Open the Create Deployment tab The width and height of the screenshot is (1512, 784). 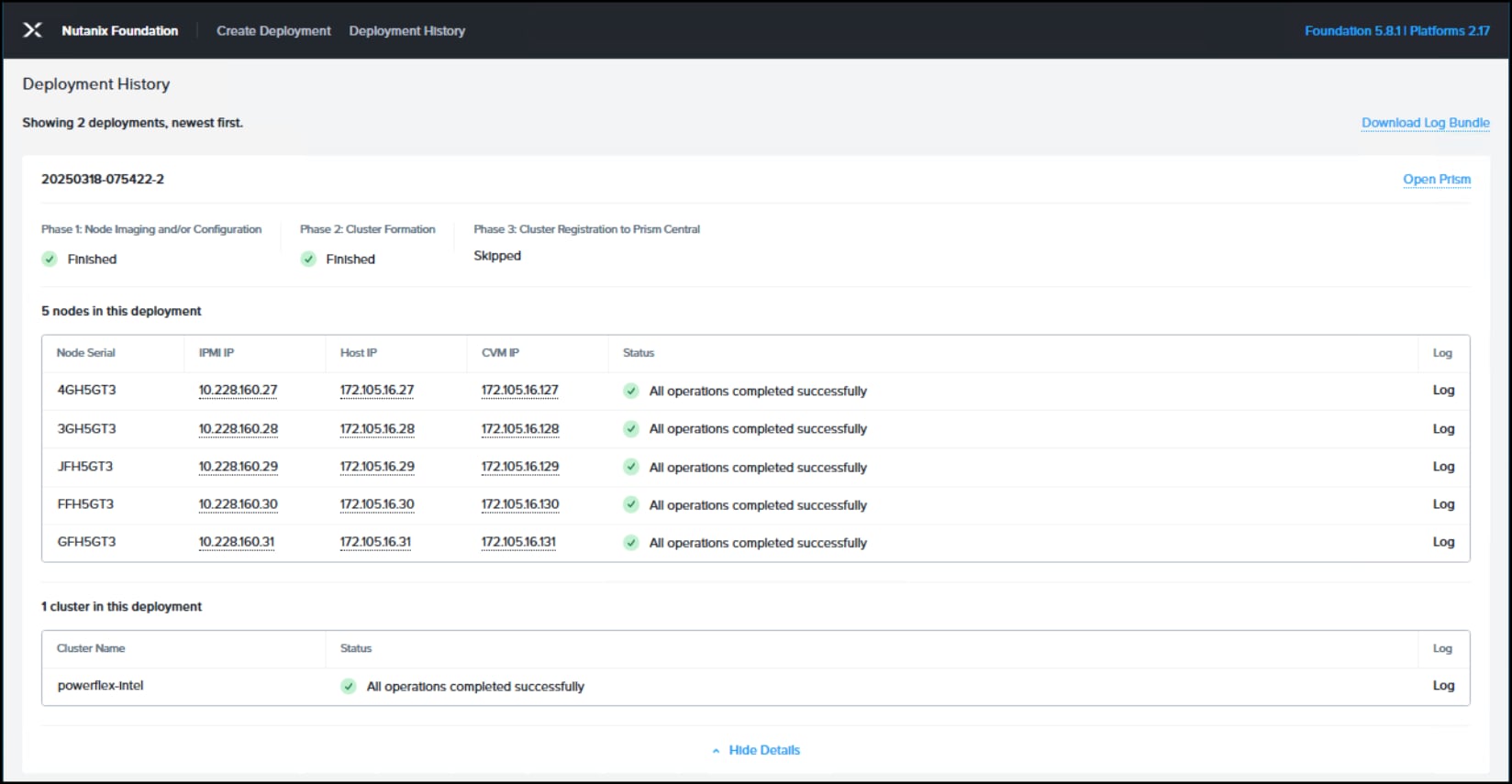tap(273, 30)
